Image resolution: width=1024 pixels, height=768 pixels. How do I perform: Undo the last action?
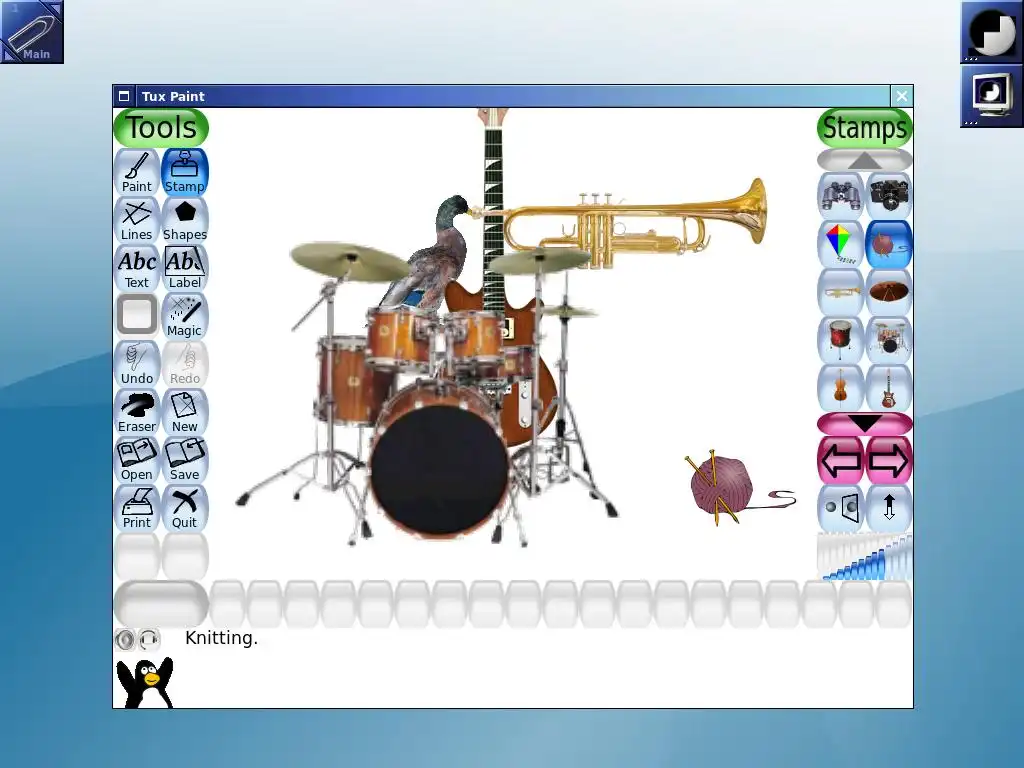[x=137, y=364]
